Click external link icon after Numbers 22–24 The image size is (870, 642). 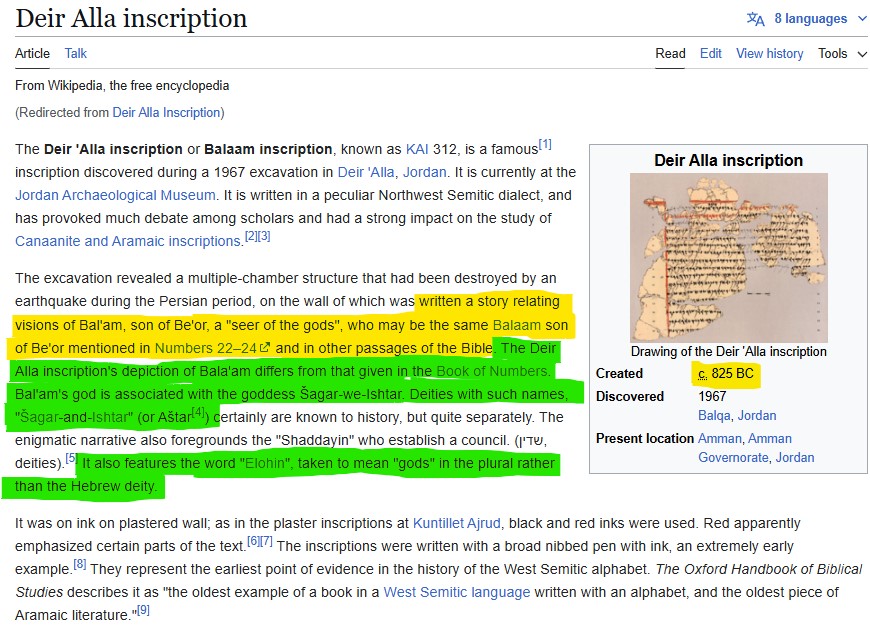[x=265, y=347]
